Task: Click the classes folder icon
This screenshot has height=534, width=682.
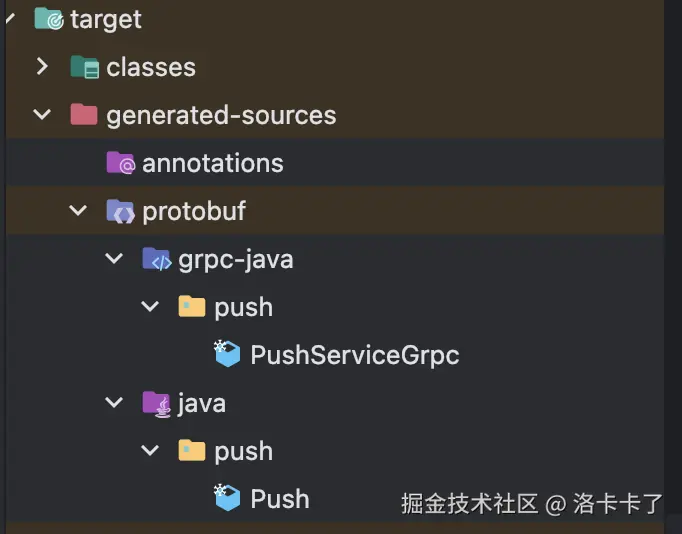Action: [85, 67]
